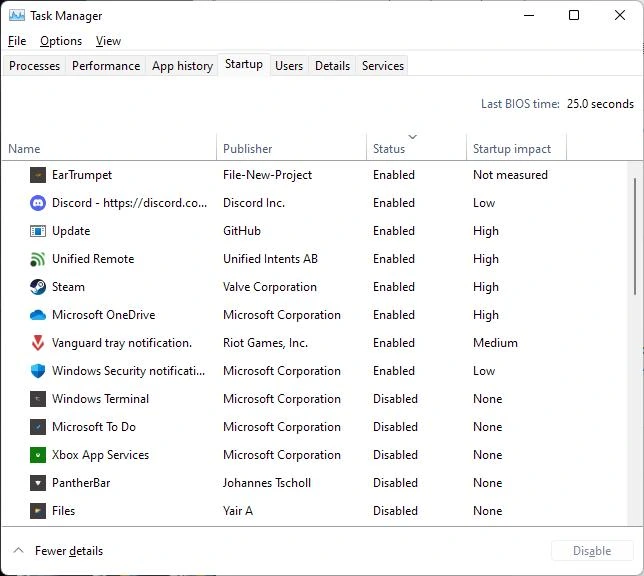Click the Windows Security shield icon
The image size is (644, 576).
point(38,371)
